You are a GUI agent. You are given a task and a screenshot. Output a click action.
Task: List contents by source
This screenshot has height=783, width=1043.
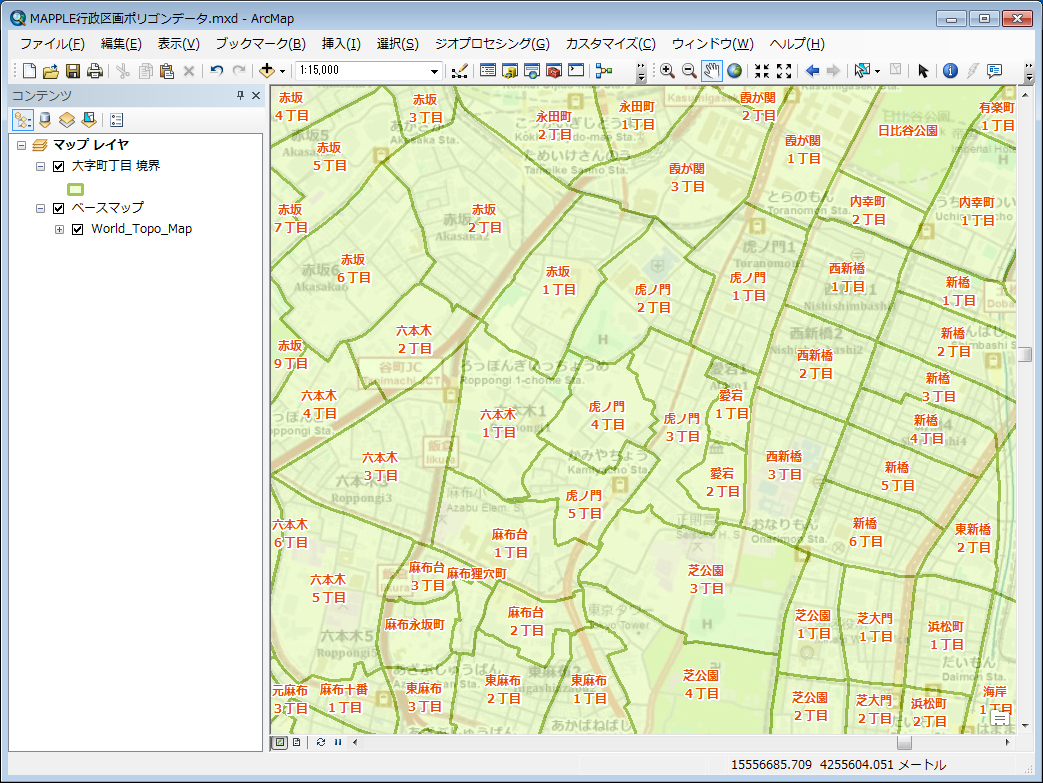[45, 120]
